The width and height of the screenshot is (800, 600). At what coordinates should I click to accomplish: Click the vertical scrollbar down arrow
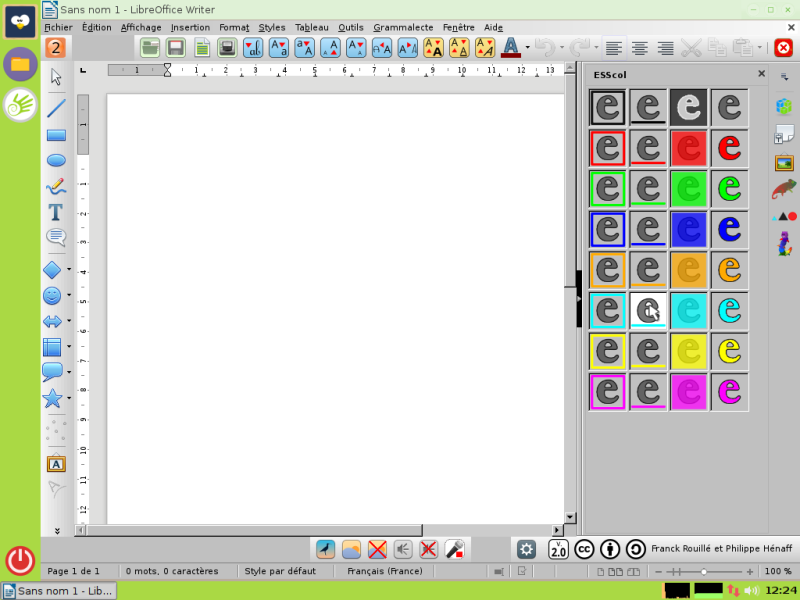570,517
